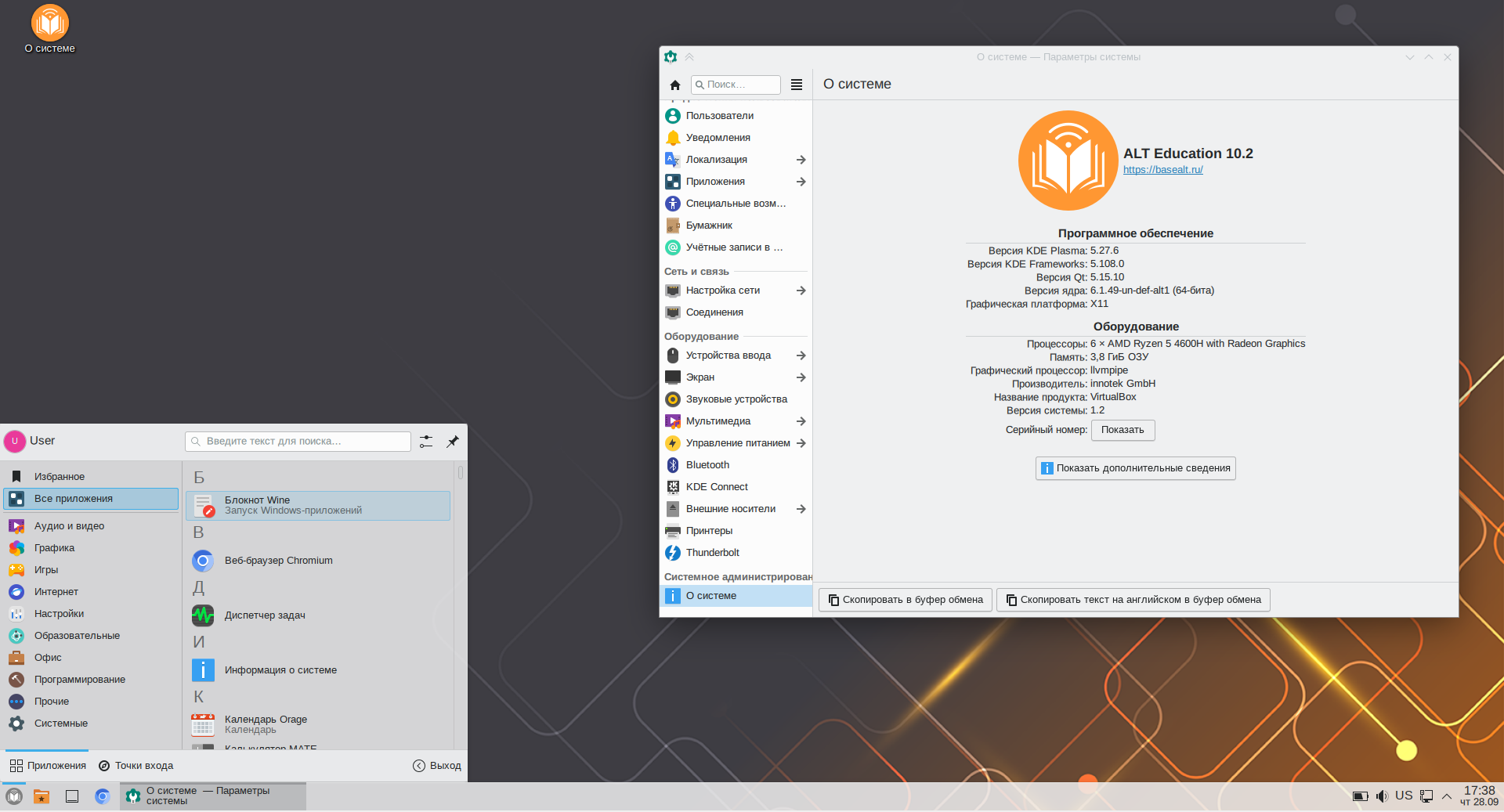Select the Системные category
This screenshot has width=1504, height=812.
point(91,724)
